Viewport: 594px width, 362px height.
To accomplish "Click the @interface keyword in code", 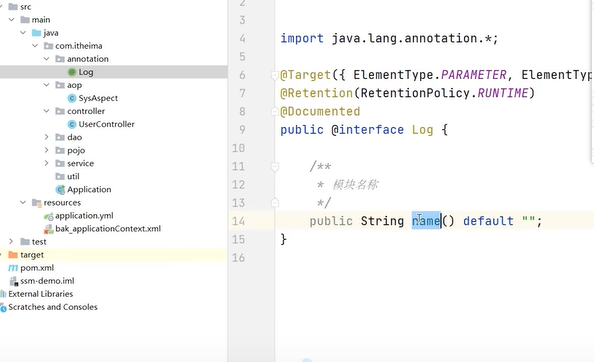I will point(367,130).
